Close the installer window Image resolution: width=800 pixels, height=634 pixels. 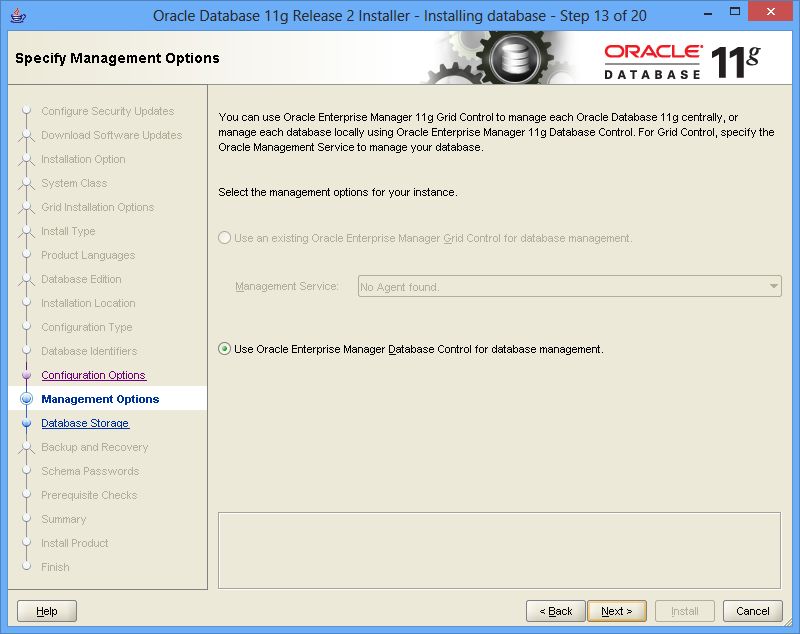coord(770,12)
